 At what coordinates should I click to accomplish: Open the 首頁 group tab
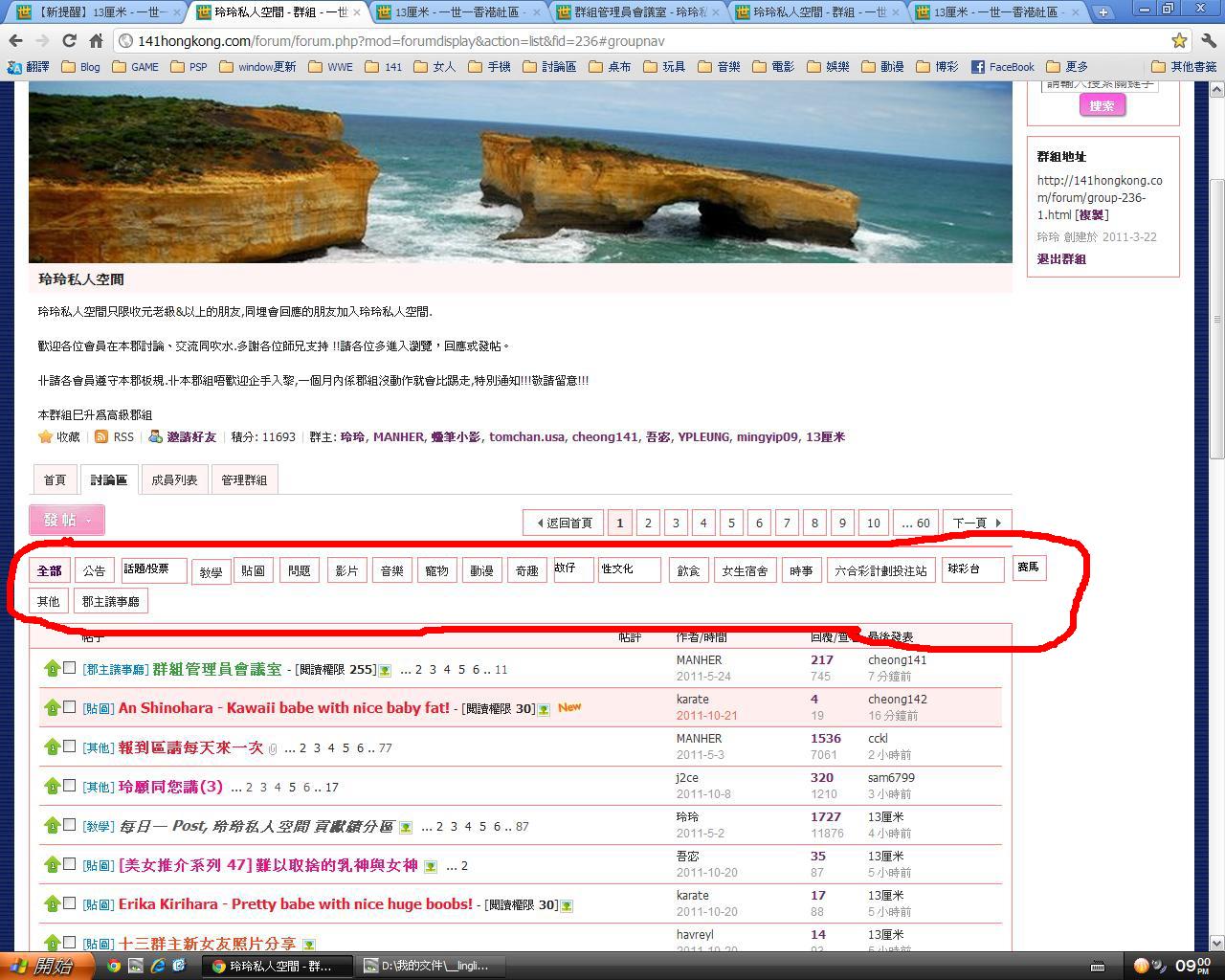pos(55,479)
